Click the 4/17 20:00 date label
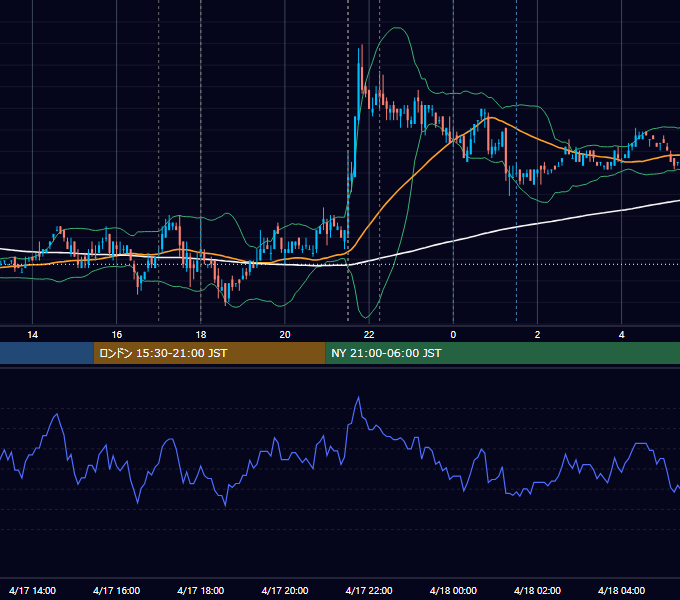Image resolution: width=680 pixels, height=600 pixels. [x=285, y=590]
